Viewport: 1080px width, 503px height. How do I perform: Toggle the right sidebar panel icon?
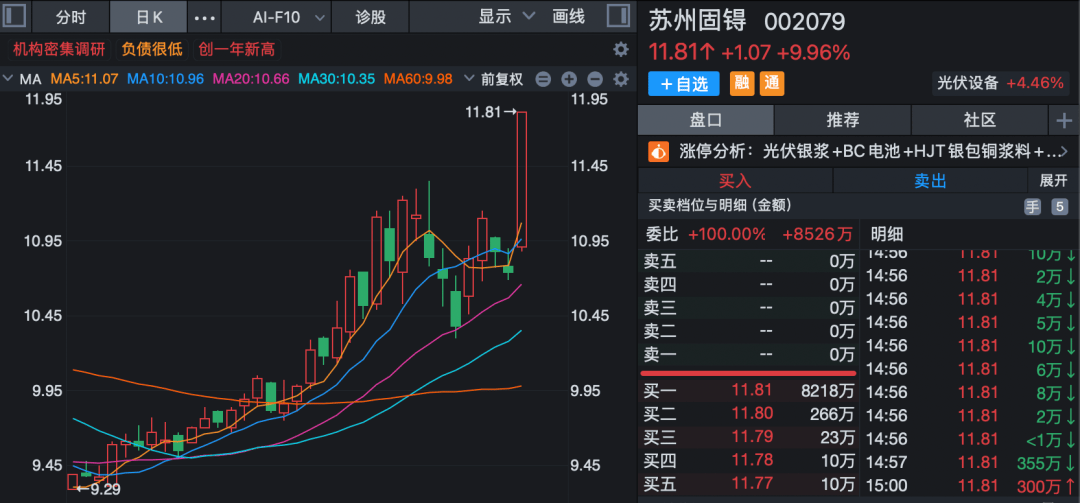(620, 17)
